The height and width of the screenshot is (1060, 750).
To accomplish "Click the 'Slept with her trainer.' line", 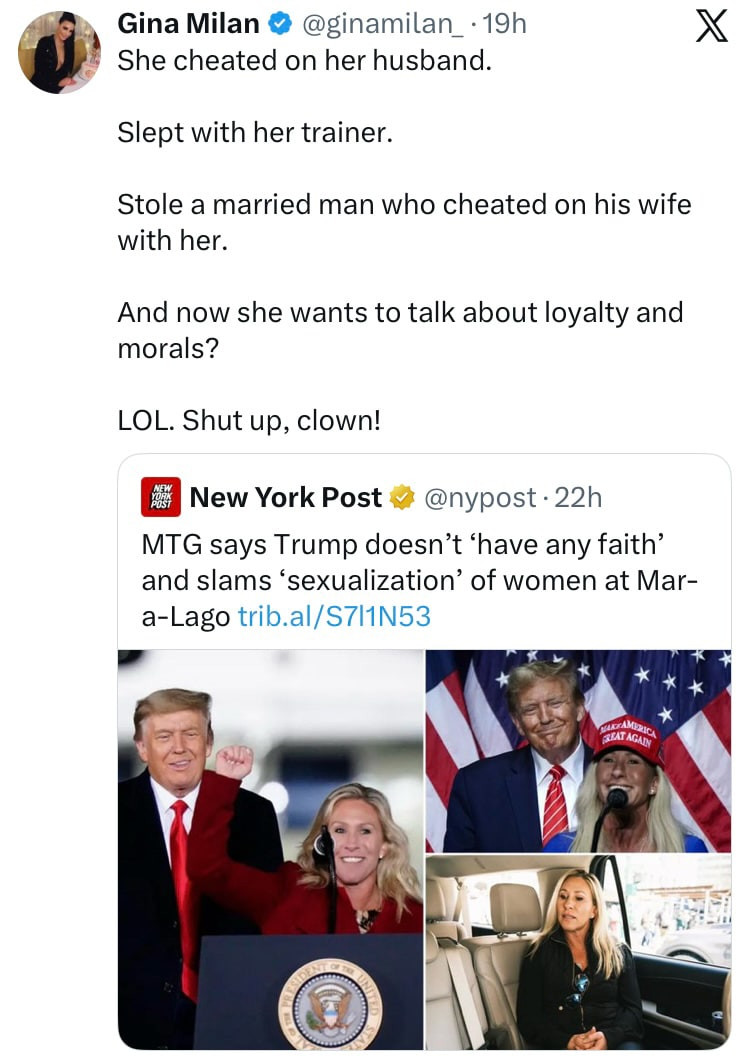I will pos(255,132).
